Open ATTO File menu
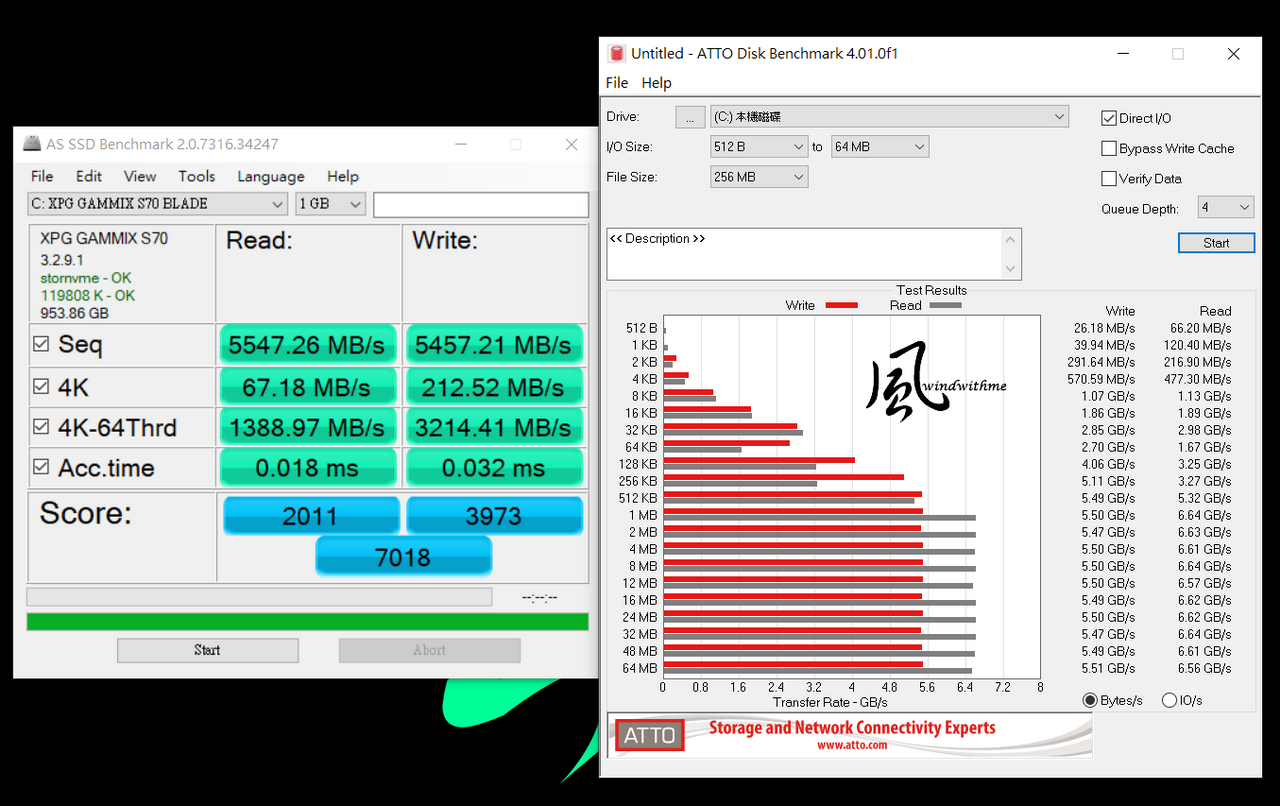This screenshot has width=1280, height=806. (617, 83)
